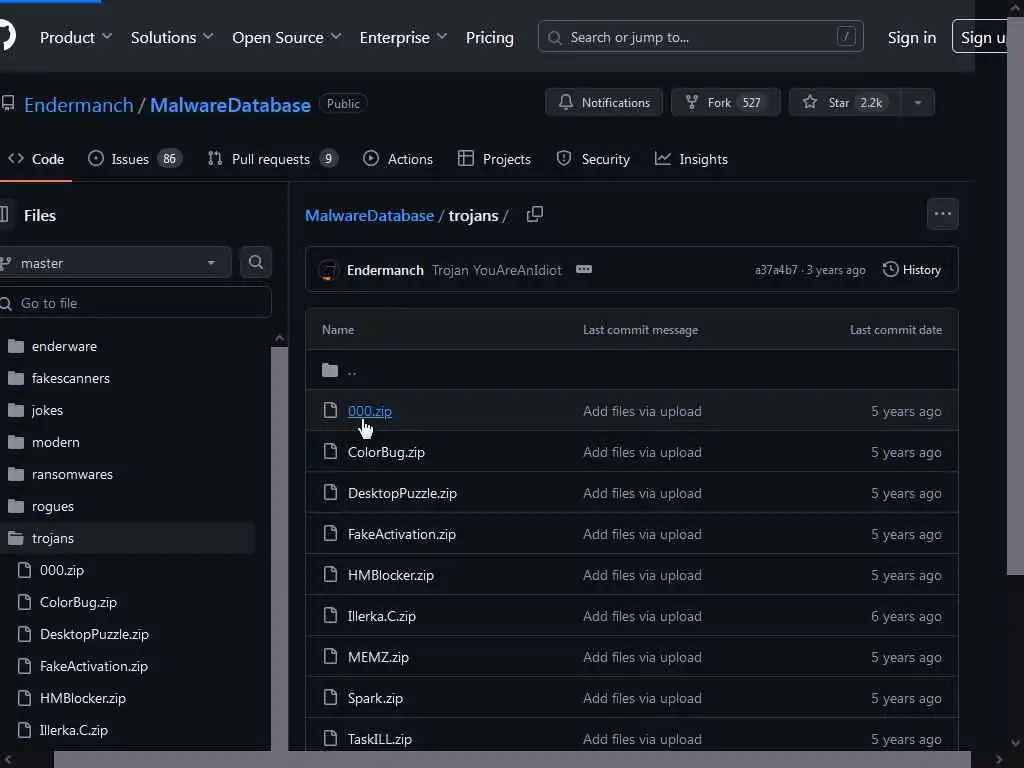
Task: Open Spark.zip in the file list
Action: point(375,698)
